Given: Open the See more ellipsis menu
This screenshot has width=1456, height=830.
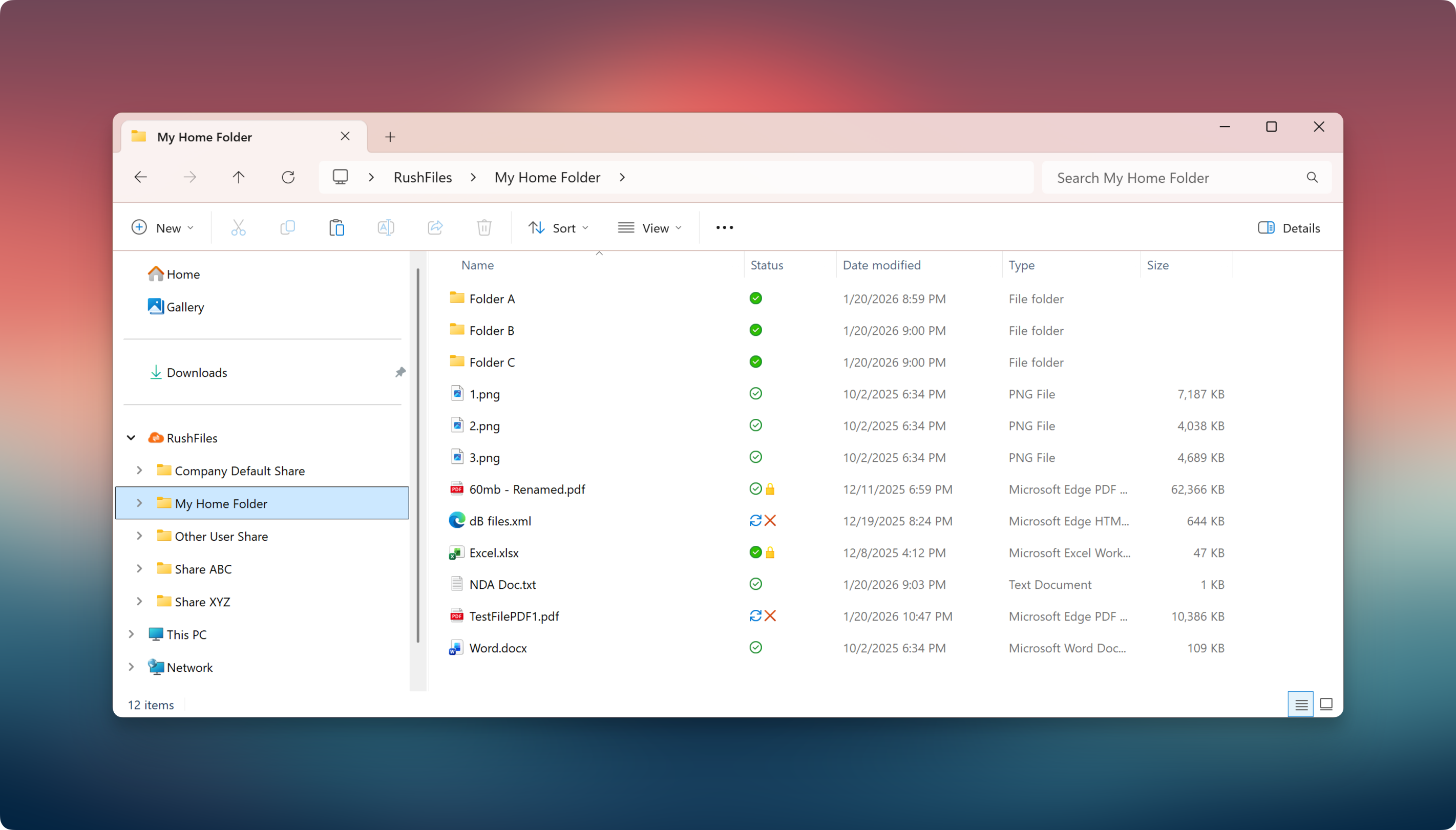Looking at the screenshot, I should [724, 228].
